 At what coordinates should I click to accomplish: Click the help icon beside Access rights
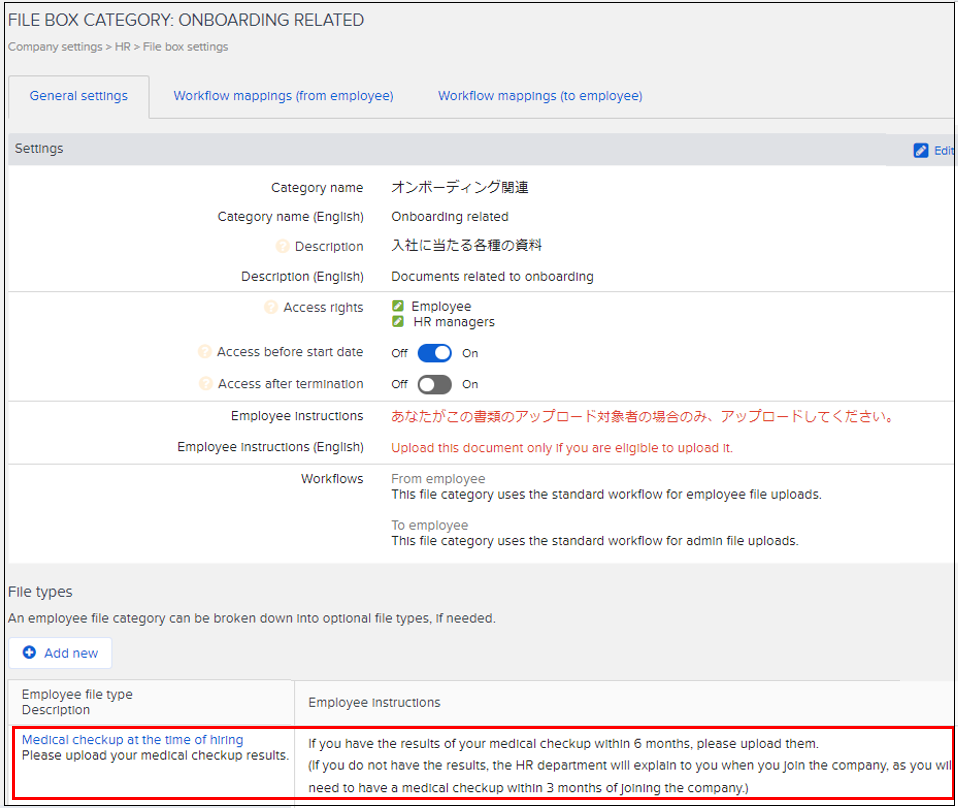pos(271,308)
